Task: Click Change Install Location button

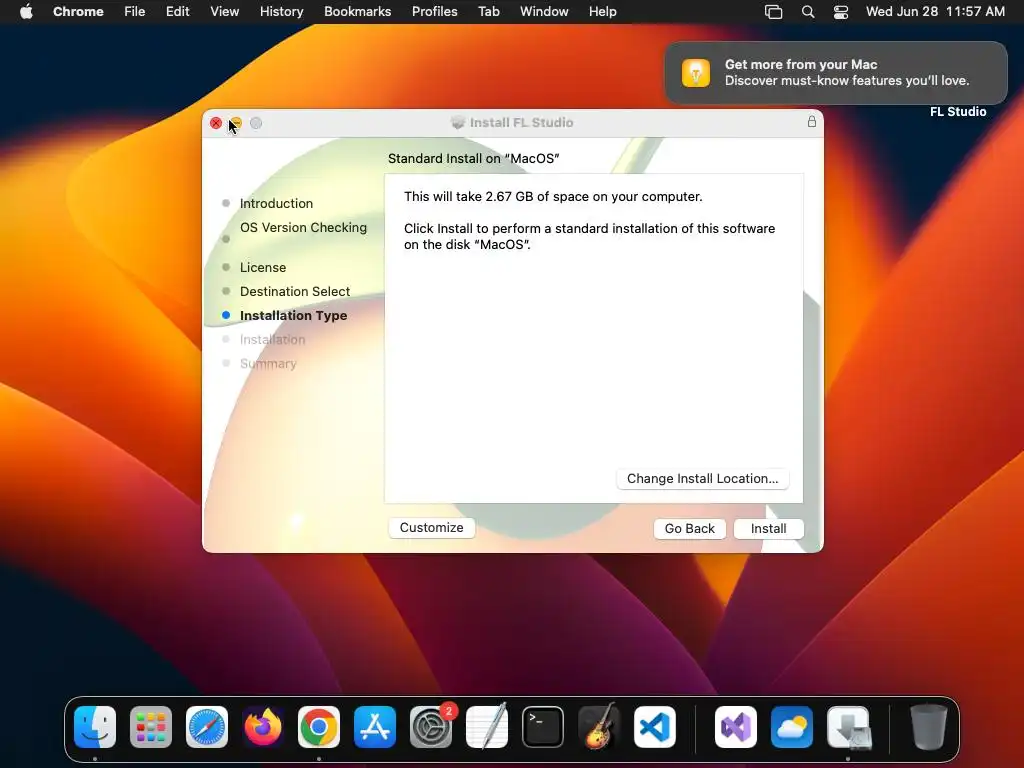Action: [703, 479]
